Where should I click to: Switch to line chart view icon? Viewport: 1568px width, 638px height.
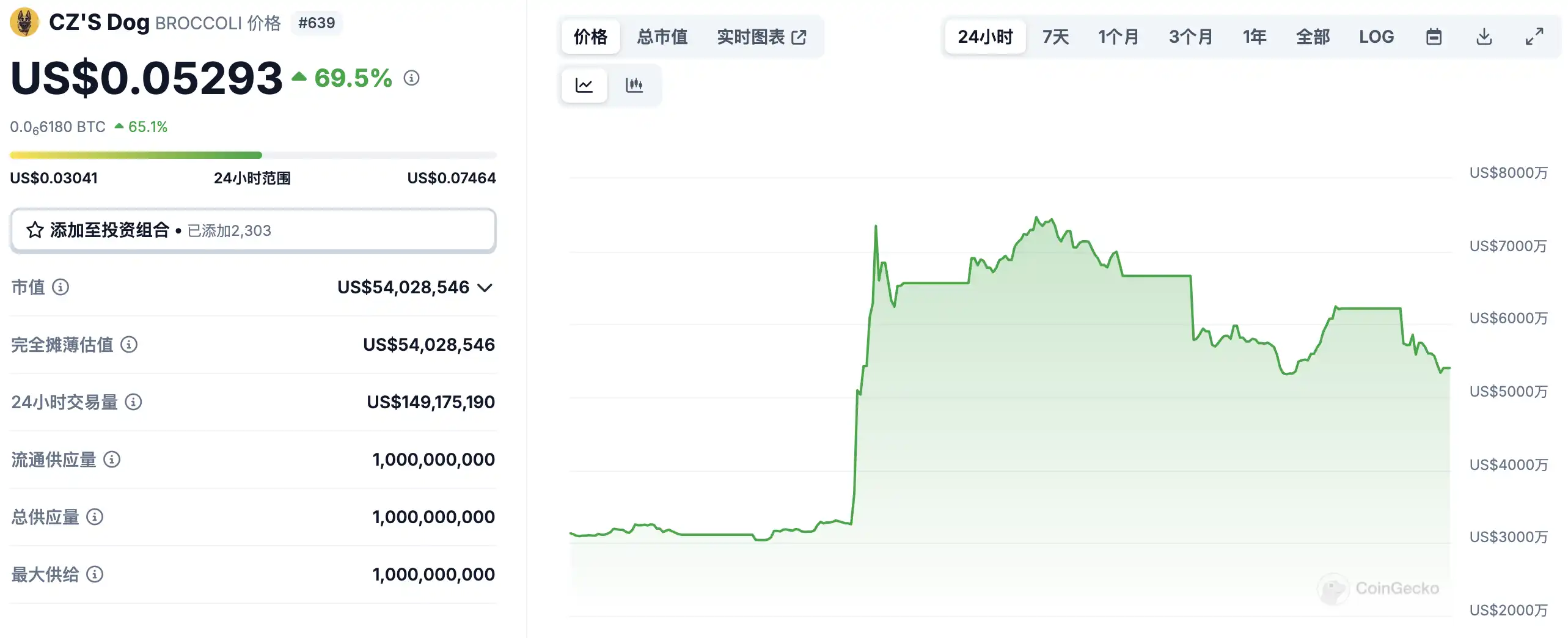click(x=584, y=85)
